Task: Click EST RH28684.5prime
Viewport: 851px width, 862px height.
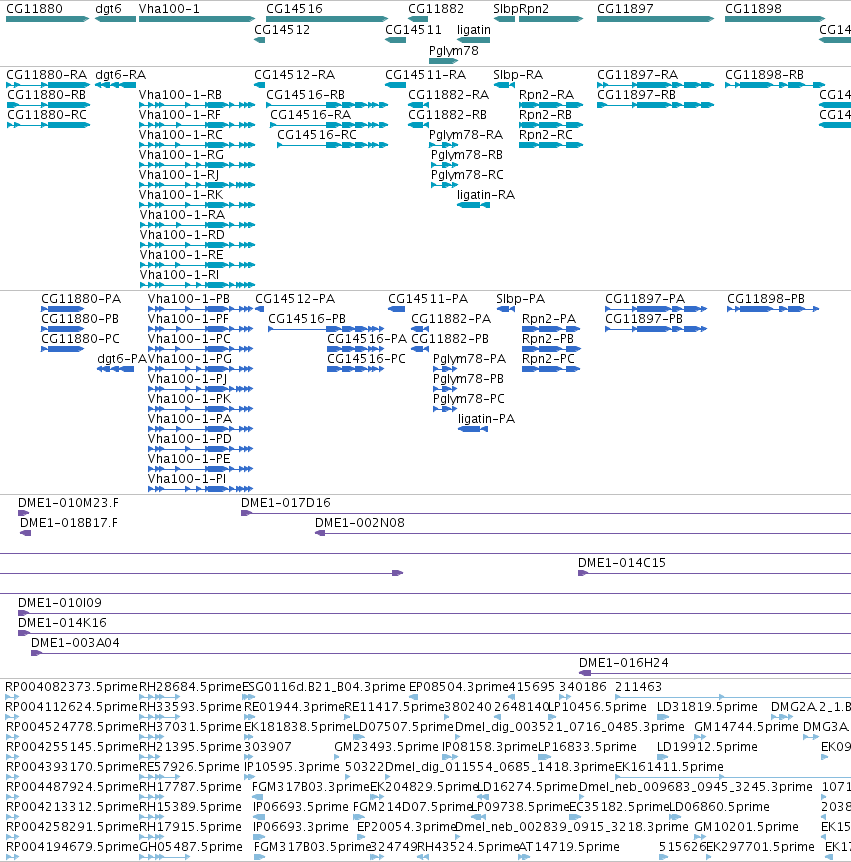Action: [x=190, y=687]
